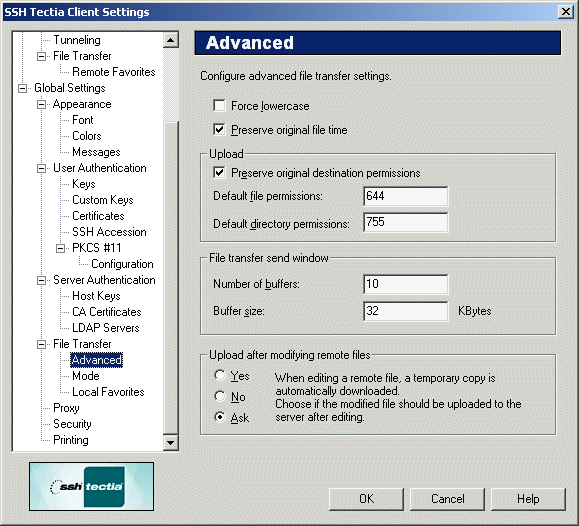Select the Yes upload radio button
Screen dimensions: 579x526
click(220, 375)
